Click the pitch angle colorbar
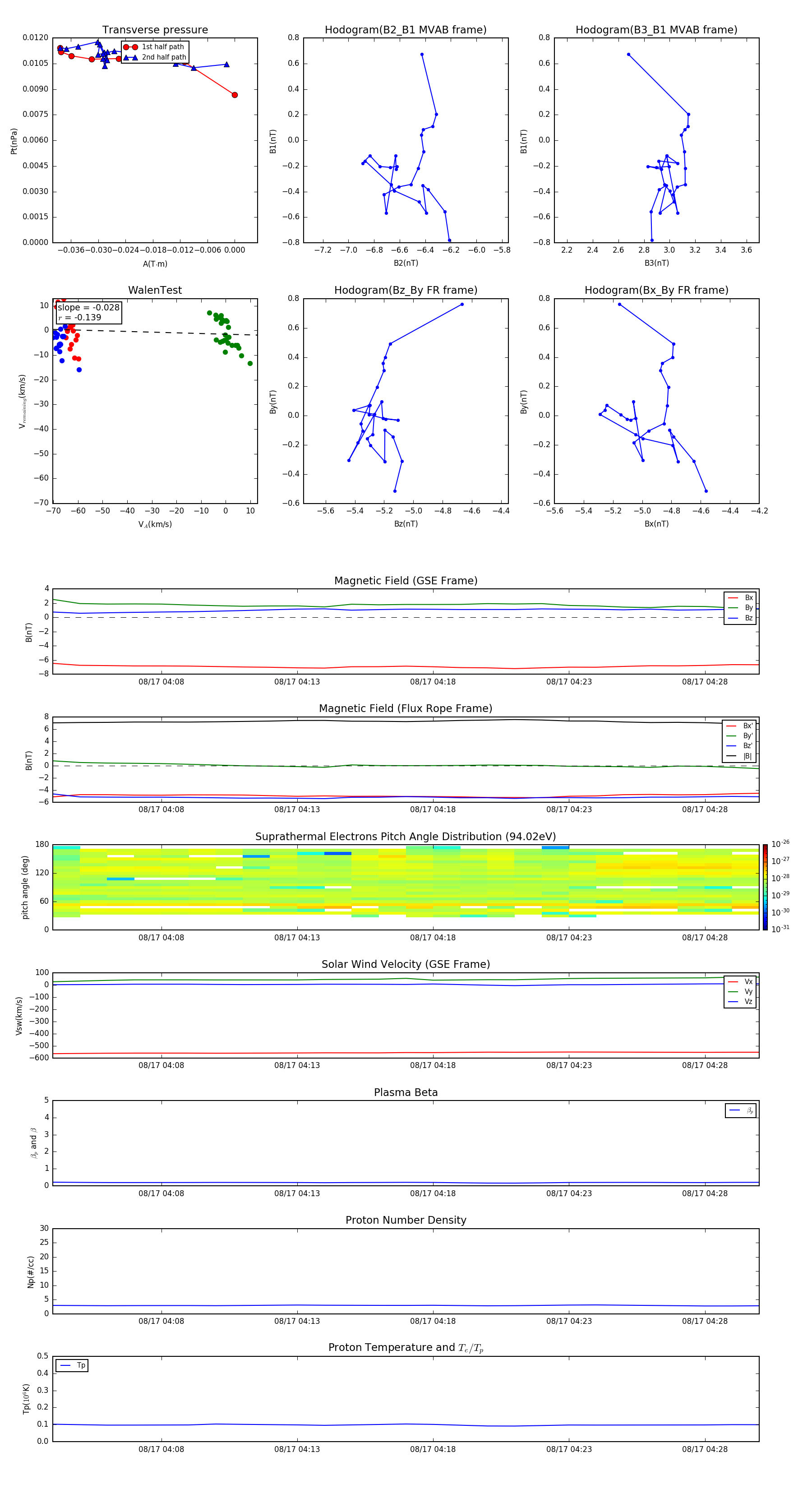Viewport: 812px width, 1489px height. point(765,887)
